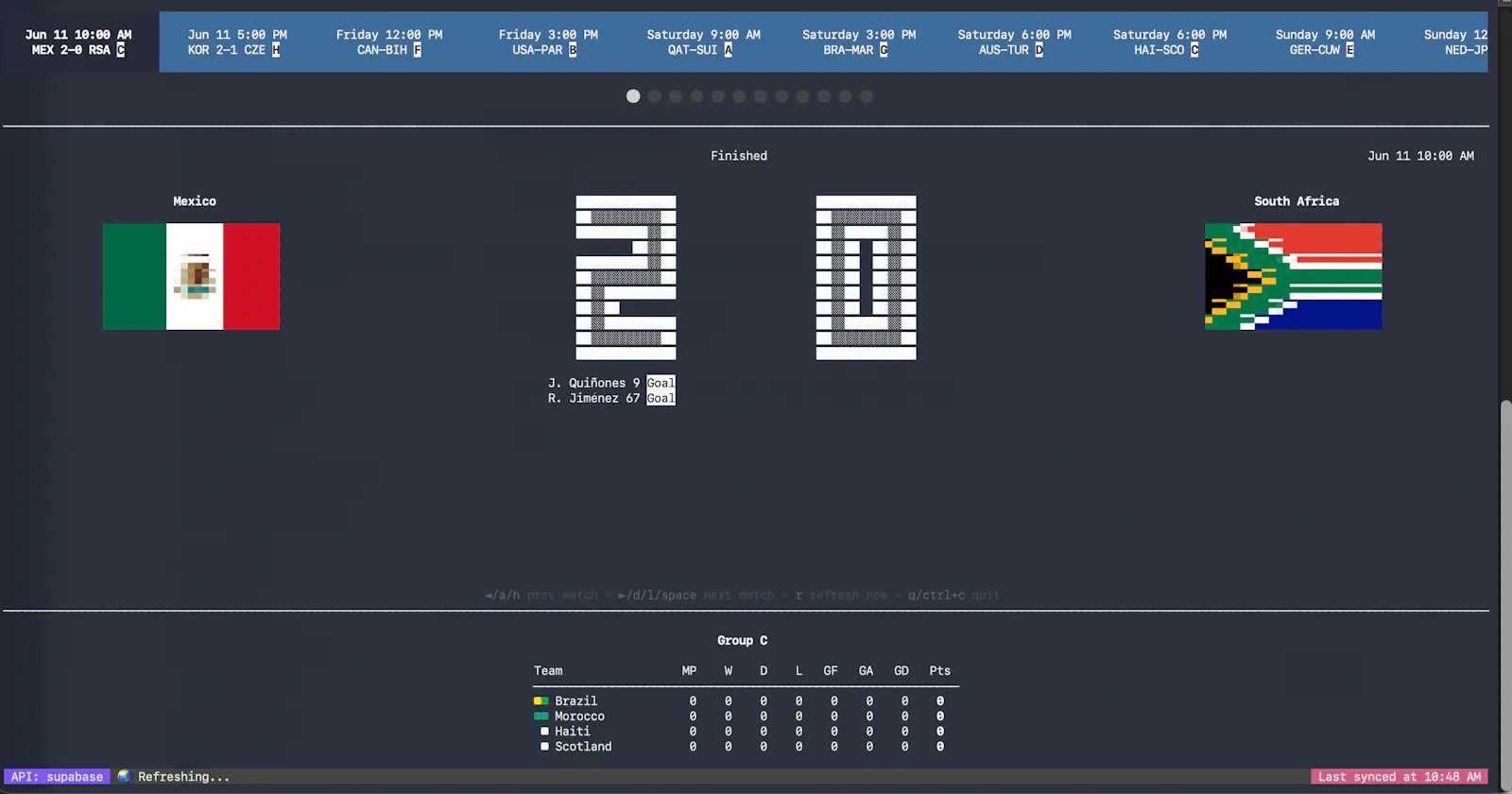Viewport: 1512px width, 794px height.
Task: Click Mexico's big score digit 2
Action: [x=626, y=278]
